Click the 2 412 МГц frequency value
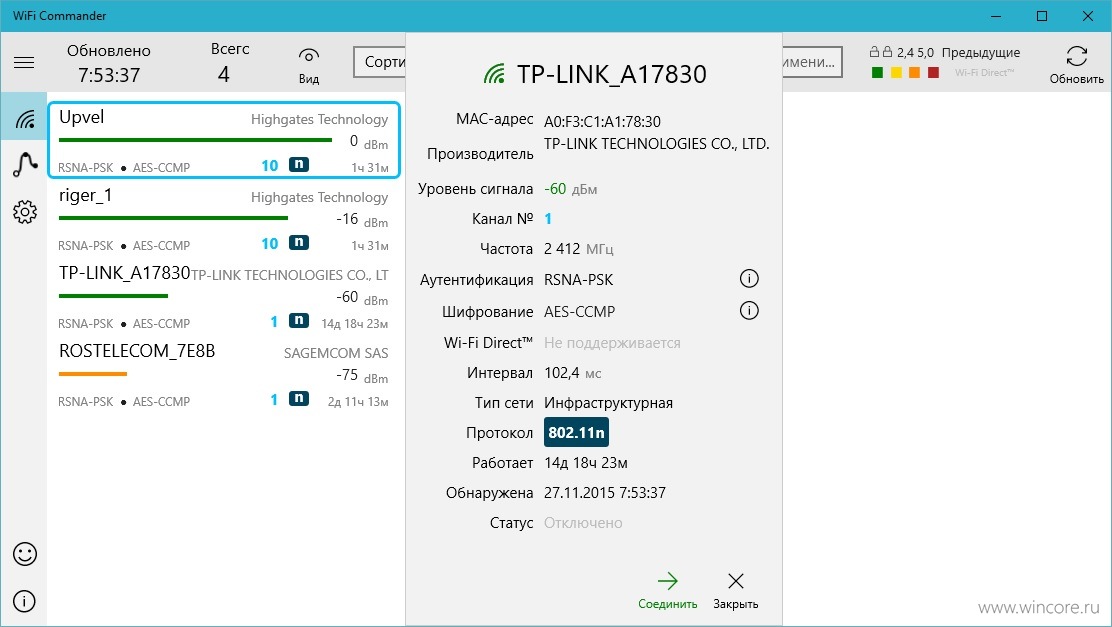 click(x=579, y=249)
